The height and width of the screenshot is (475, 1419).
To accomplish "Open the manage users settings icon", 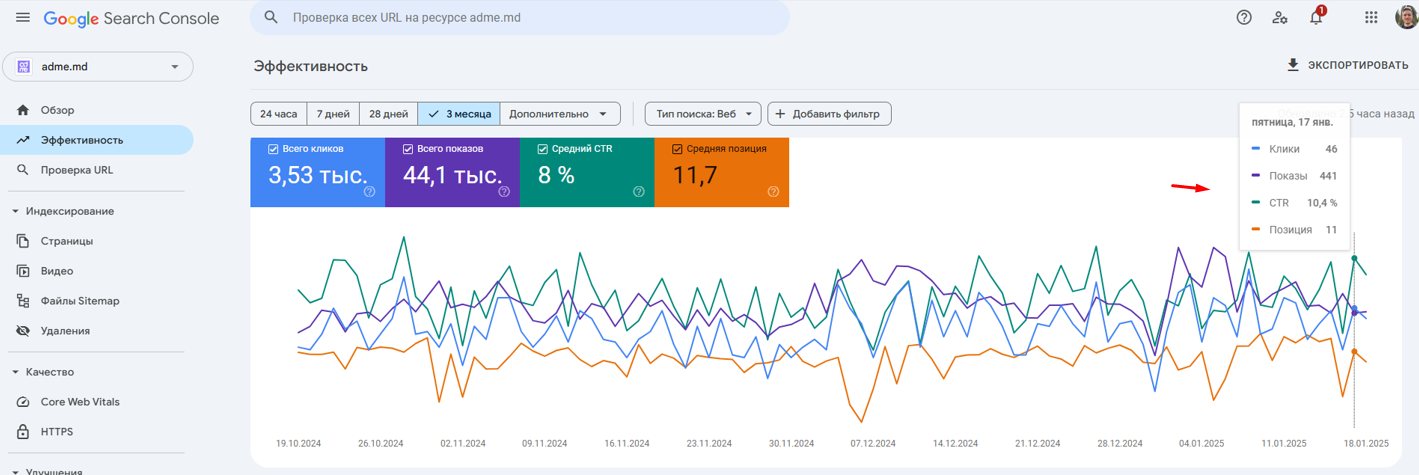I will 1279,17.
